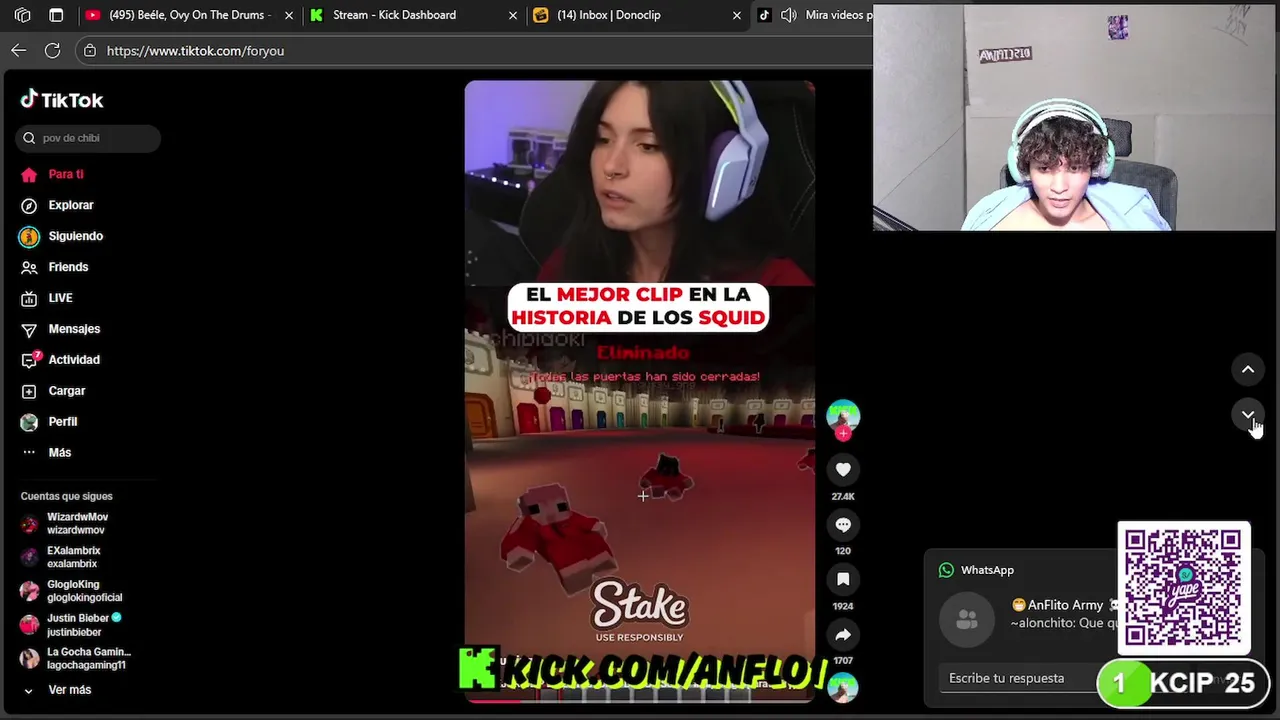
Task: Open comments showing 120
Action: click(843, 524)
